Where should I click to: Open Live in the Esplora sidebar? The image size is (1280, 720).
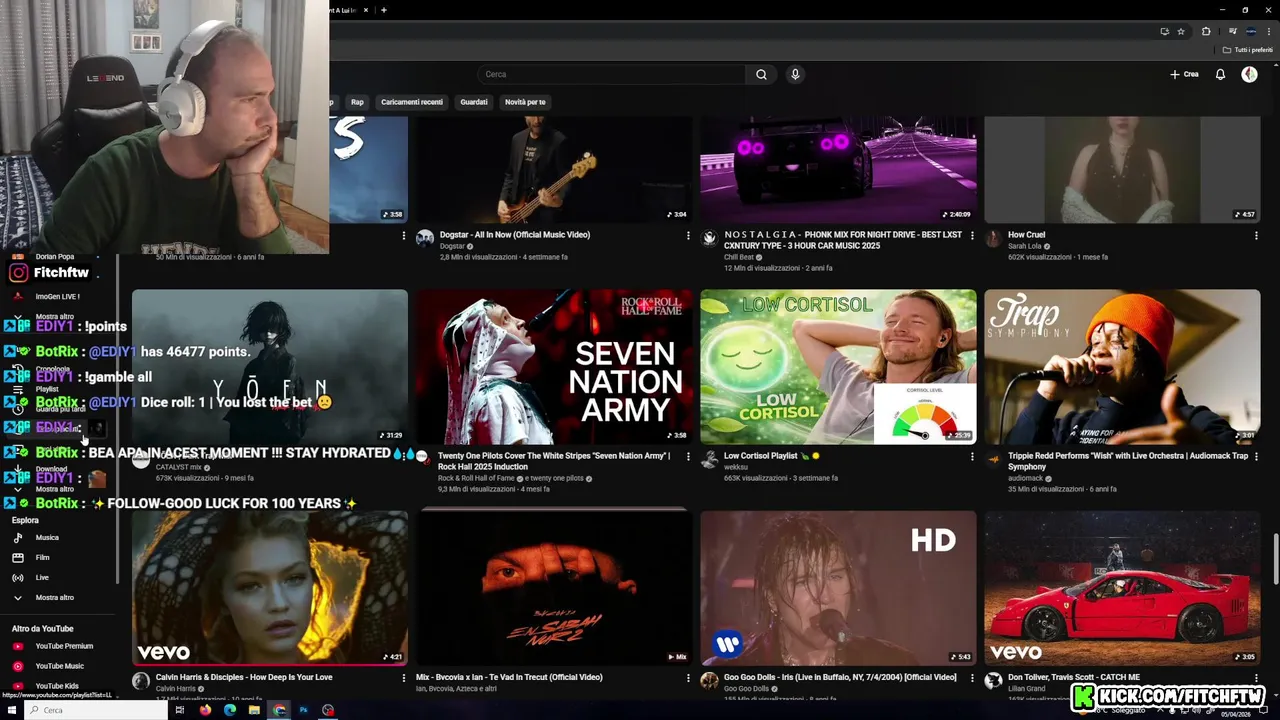60,577
